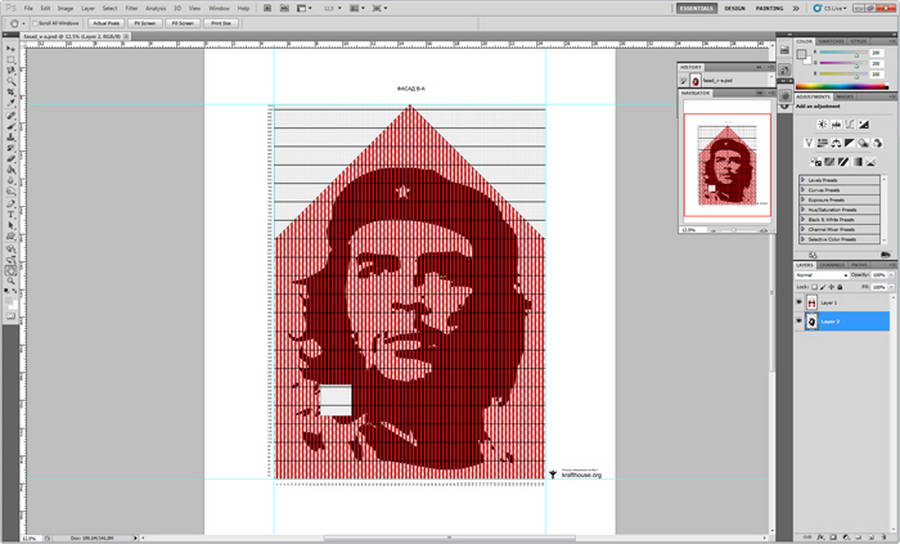Select the Rectangular Marquee tool
The image size is (900, 544).
pos(11,60)
